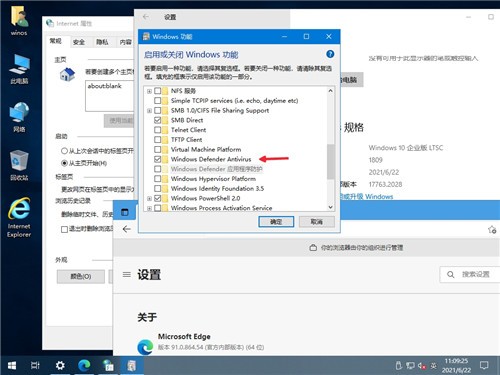The height and width of the screenshot is (375, 500).
Task: Click Cancel in Windows Features dialog
Action: (x=317, y=222)
